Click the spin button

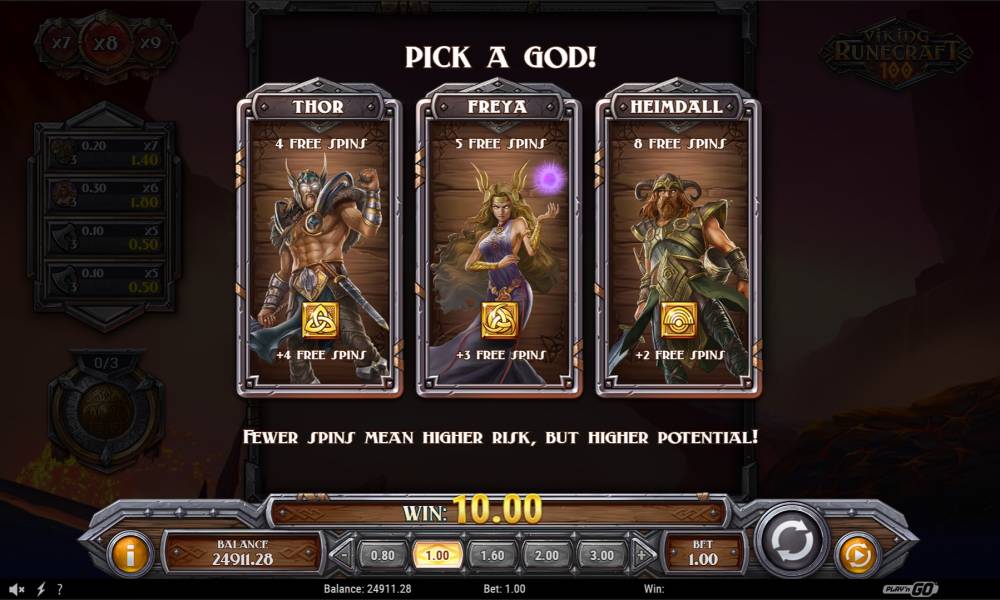(x=791, y=541)
